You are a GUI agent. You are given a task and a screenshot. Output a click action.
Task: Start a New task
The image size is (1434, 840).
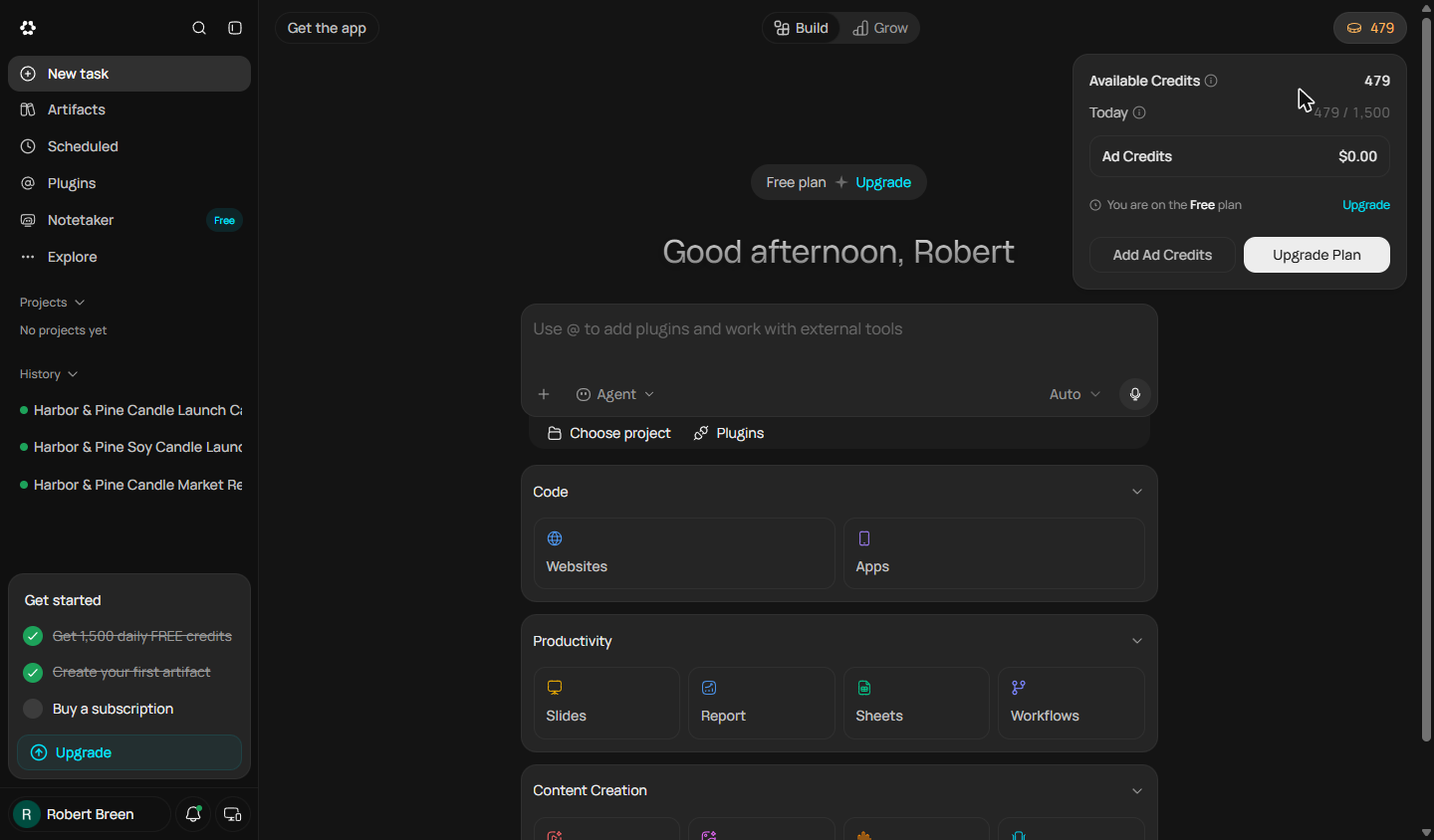click(129, 74)
